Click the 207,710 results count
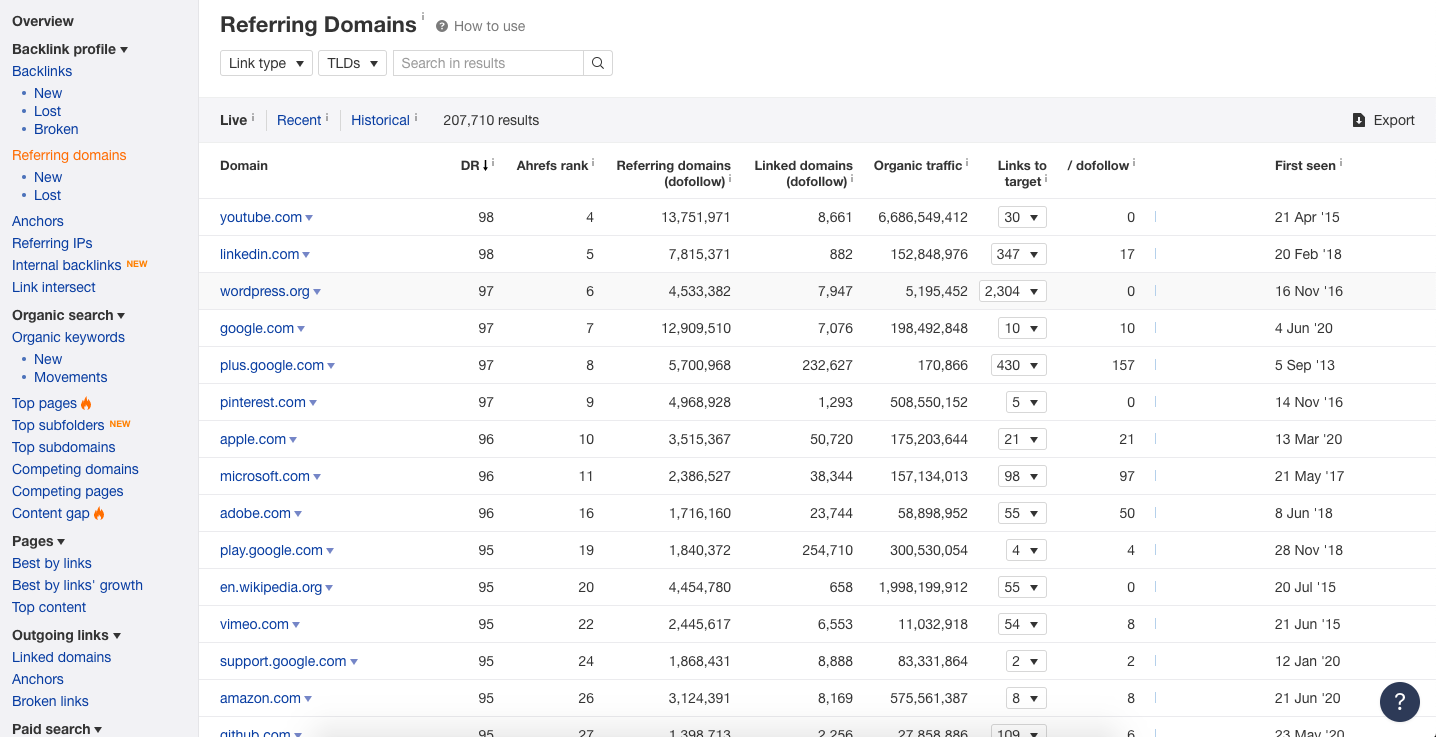 (491, 120)
